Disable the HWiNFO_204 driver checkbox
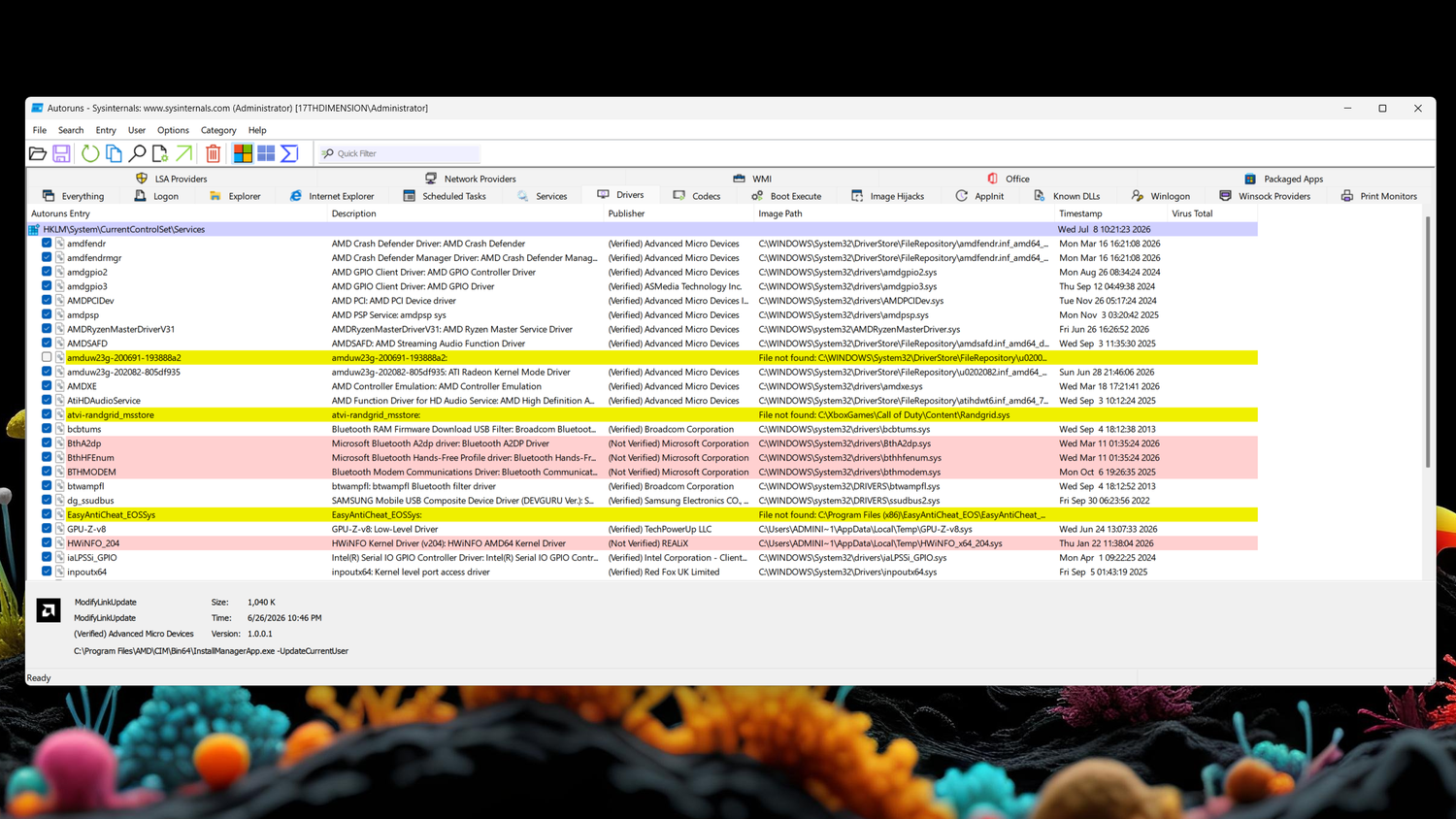 pyautogui.click(x=47, y=543)
